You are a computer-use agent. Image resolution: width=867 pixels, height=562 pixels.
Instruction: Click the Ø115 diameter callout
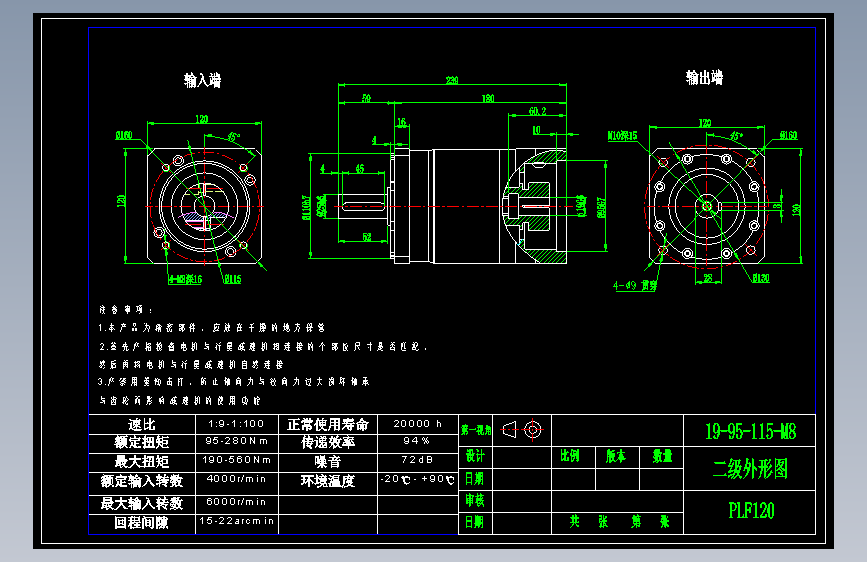[x=232, y=279]
